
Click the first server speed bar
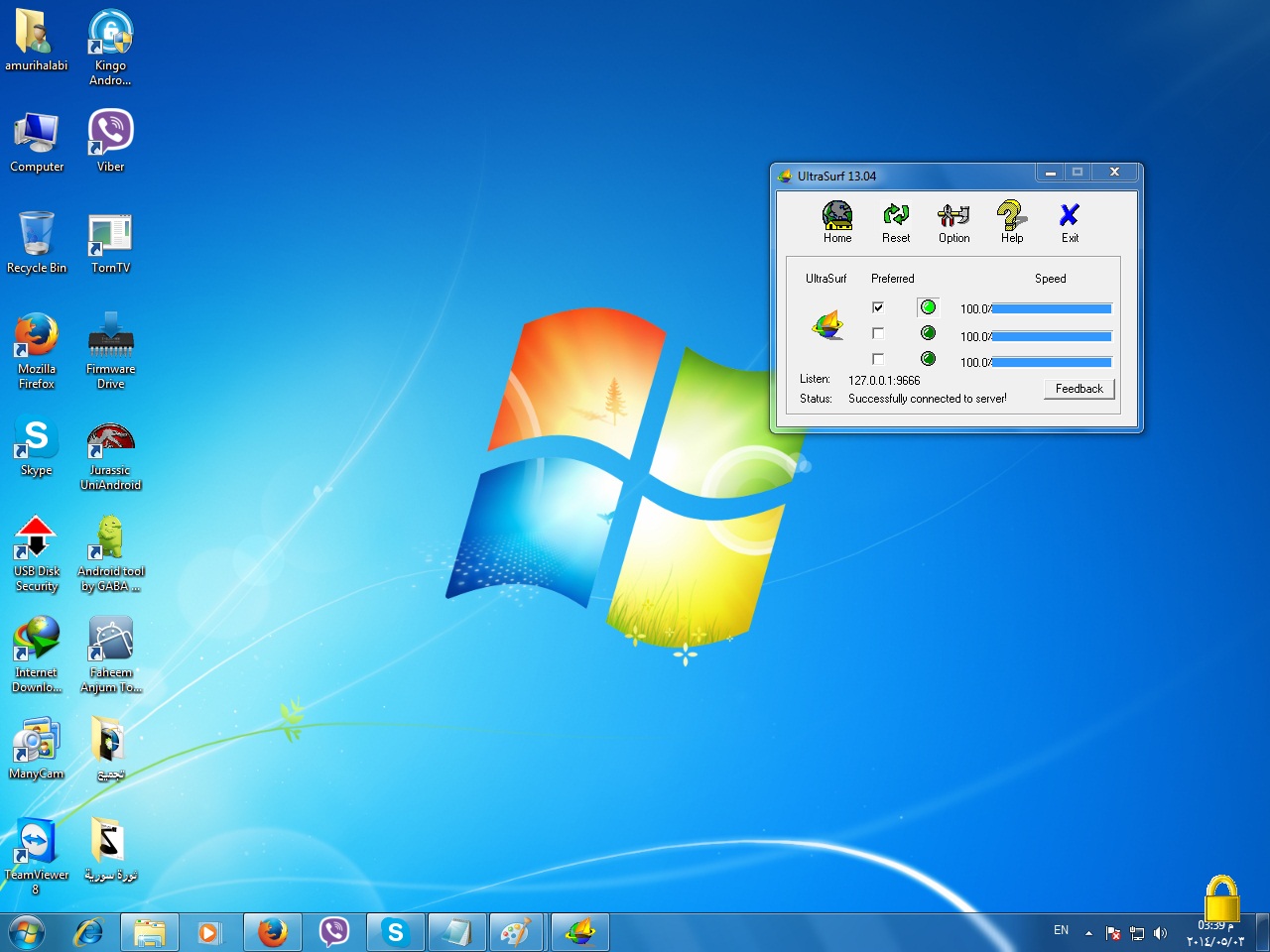click(1052, 309)
